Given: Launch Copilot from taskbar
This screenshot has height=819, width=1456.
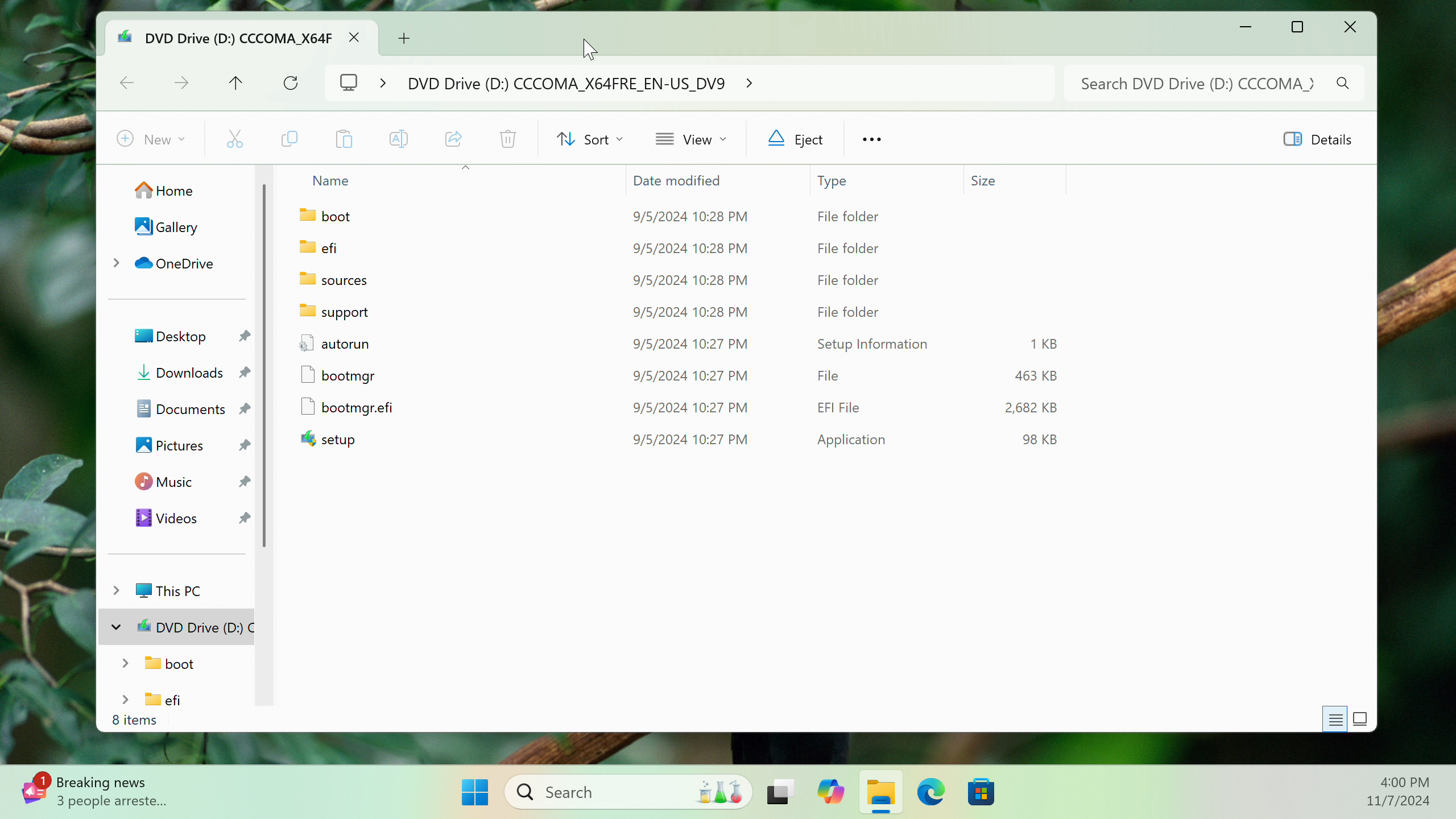Looking at the screenshot, I should [x=830, y=792].
